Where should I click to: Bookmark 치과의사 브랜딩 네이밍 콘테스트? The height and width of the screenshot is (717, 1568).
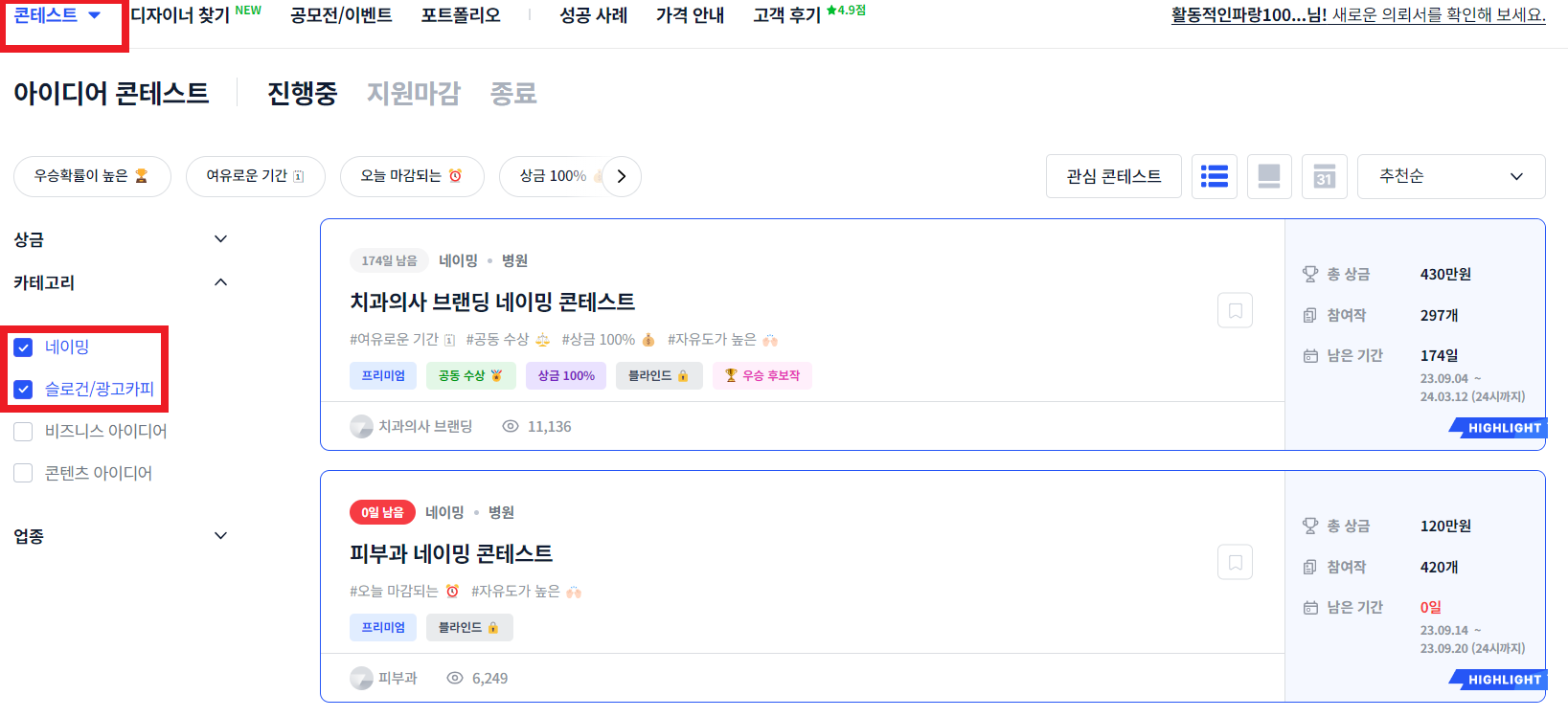point(1236,310)
